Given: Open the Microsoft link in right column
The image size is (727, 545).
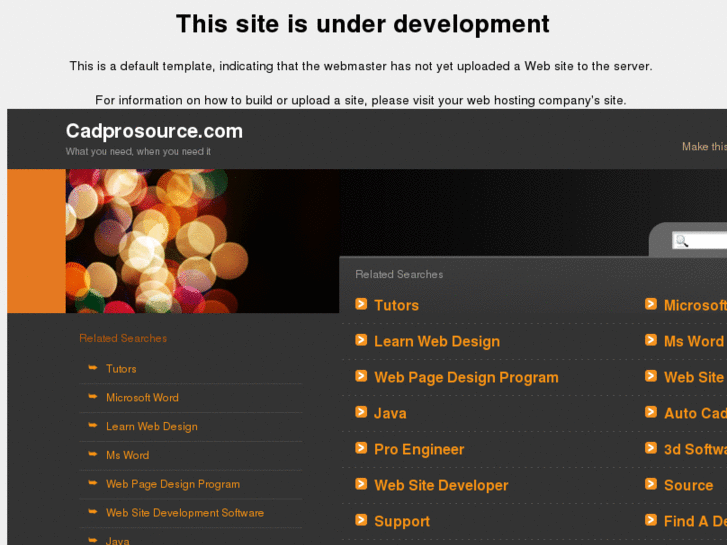Looking at the screenshot, I should click(695, 305).
